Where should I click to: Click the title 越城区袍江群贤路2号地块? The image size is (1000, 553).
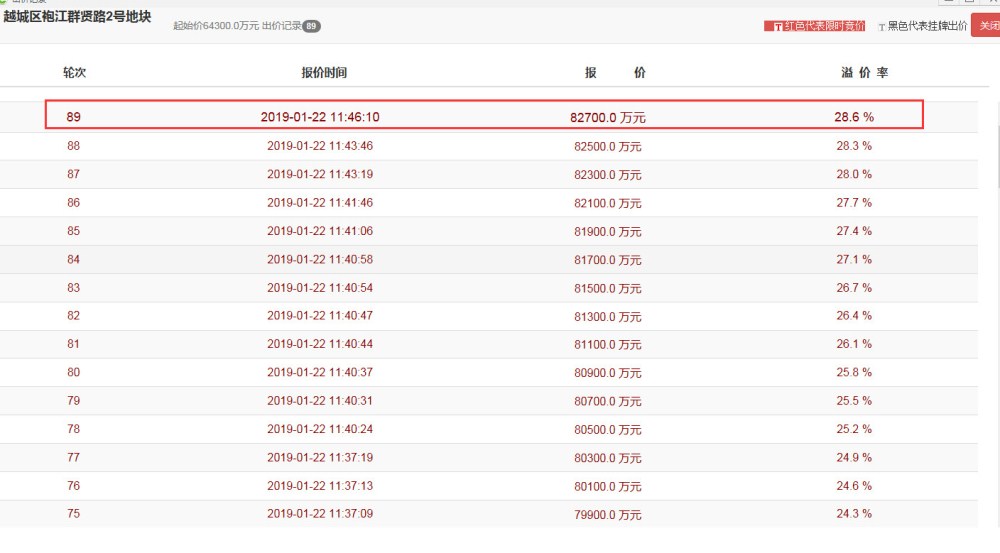coord(77,17)
